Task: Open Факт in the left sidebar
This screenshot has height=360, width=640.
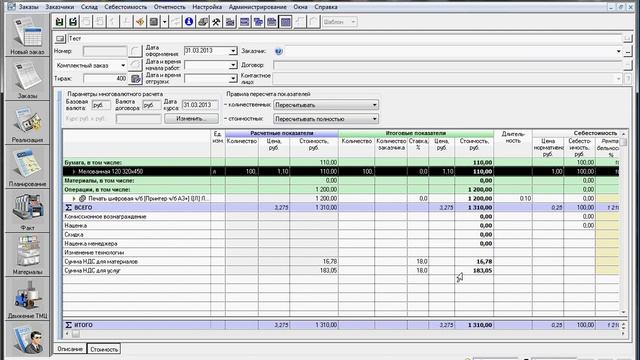Action: click(x=27, y=211)
